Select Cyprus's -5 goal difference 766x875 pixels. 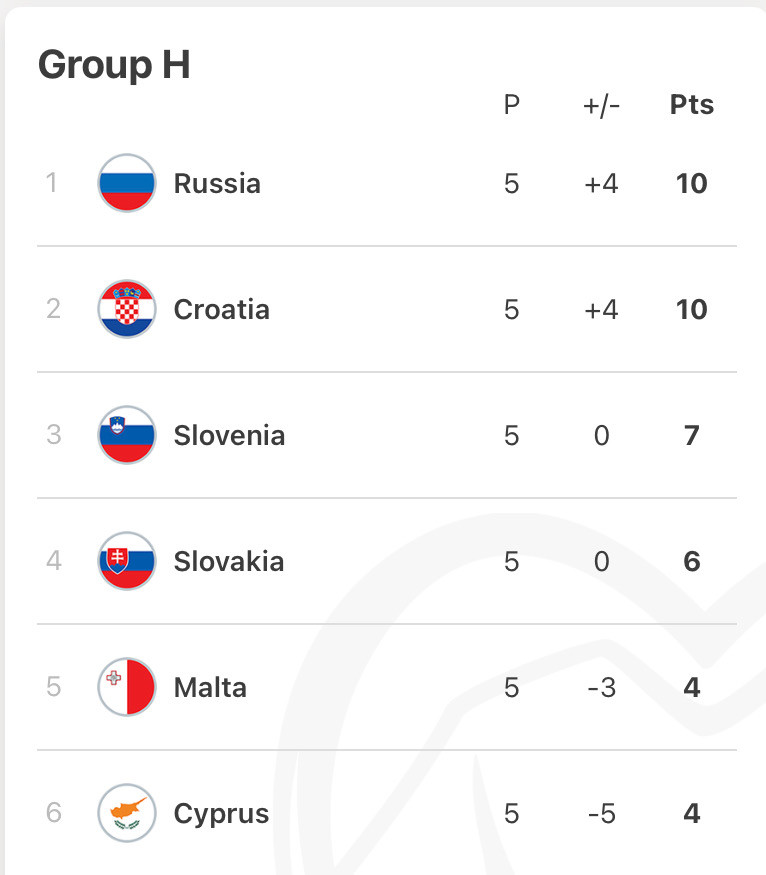(601, 814)
